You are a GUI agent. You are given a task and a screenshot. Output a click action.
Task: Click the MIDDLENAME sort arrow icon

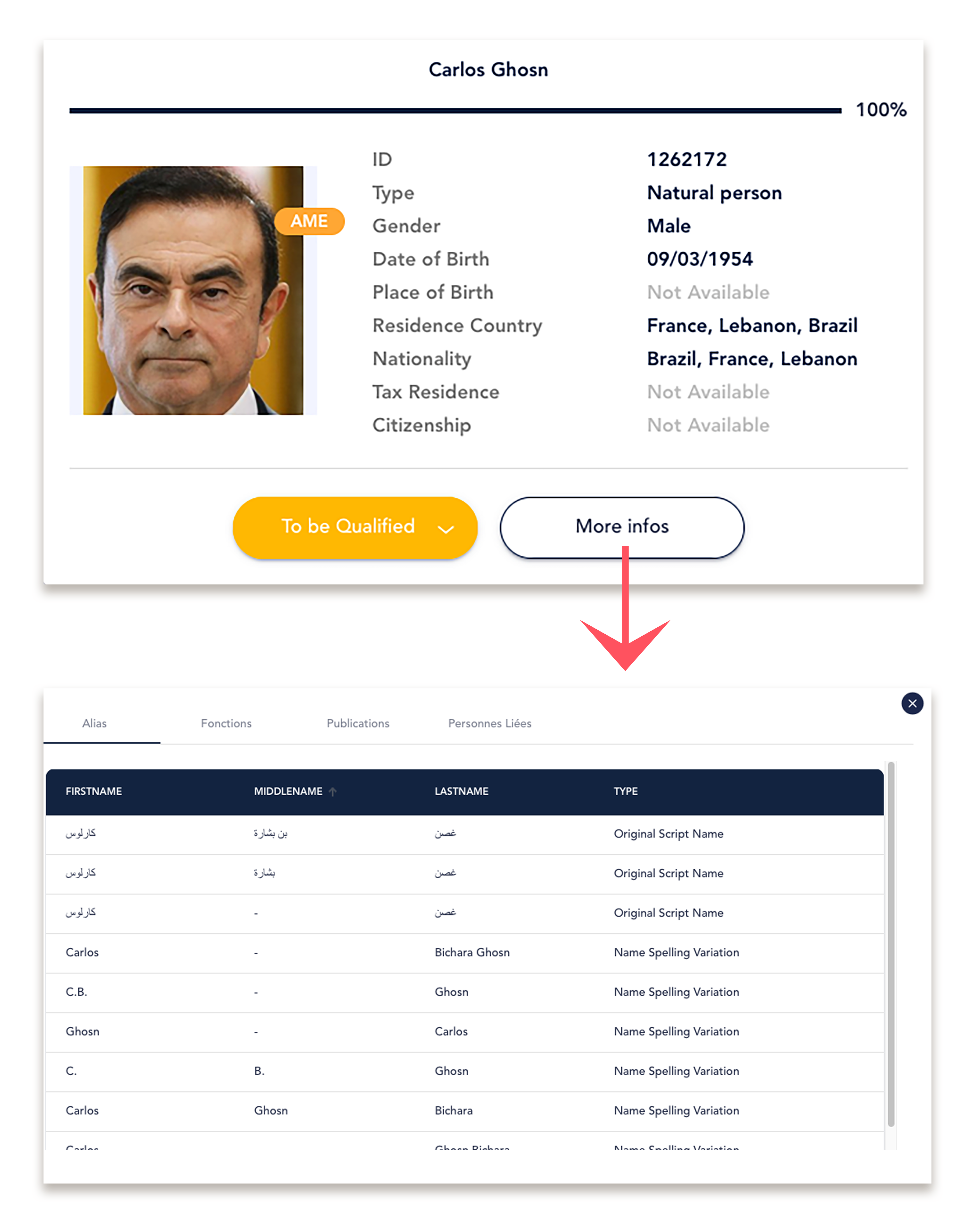tap(333, 792)
